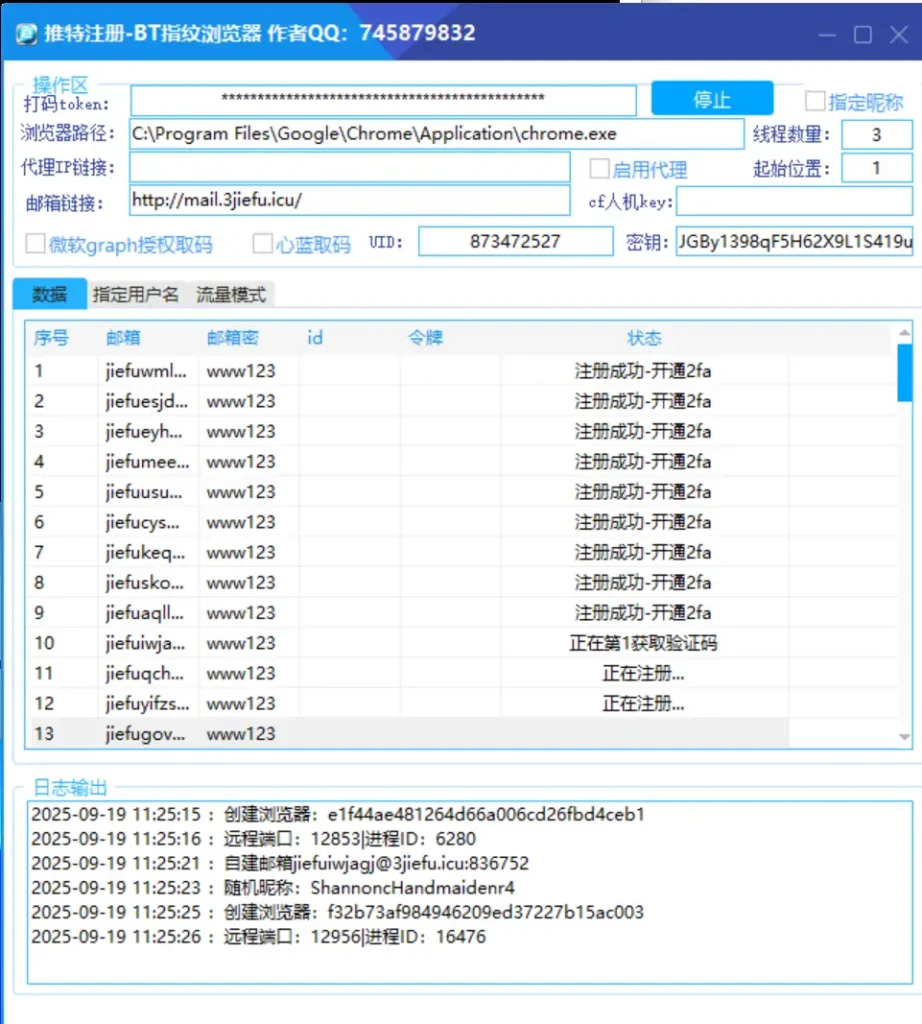The width and height of the screenshot is (922, 1024).
Task: Click the app icon in title bar
Action: (x=26, y=33)
